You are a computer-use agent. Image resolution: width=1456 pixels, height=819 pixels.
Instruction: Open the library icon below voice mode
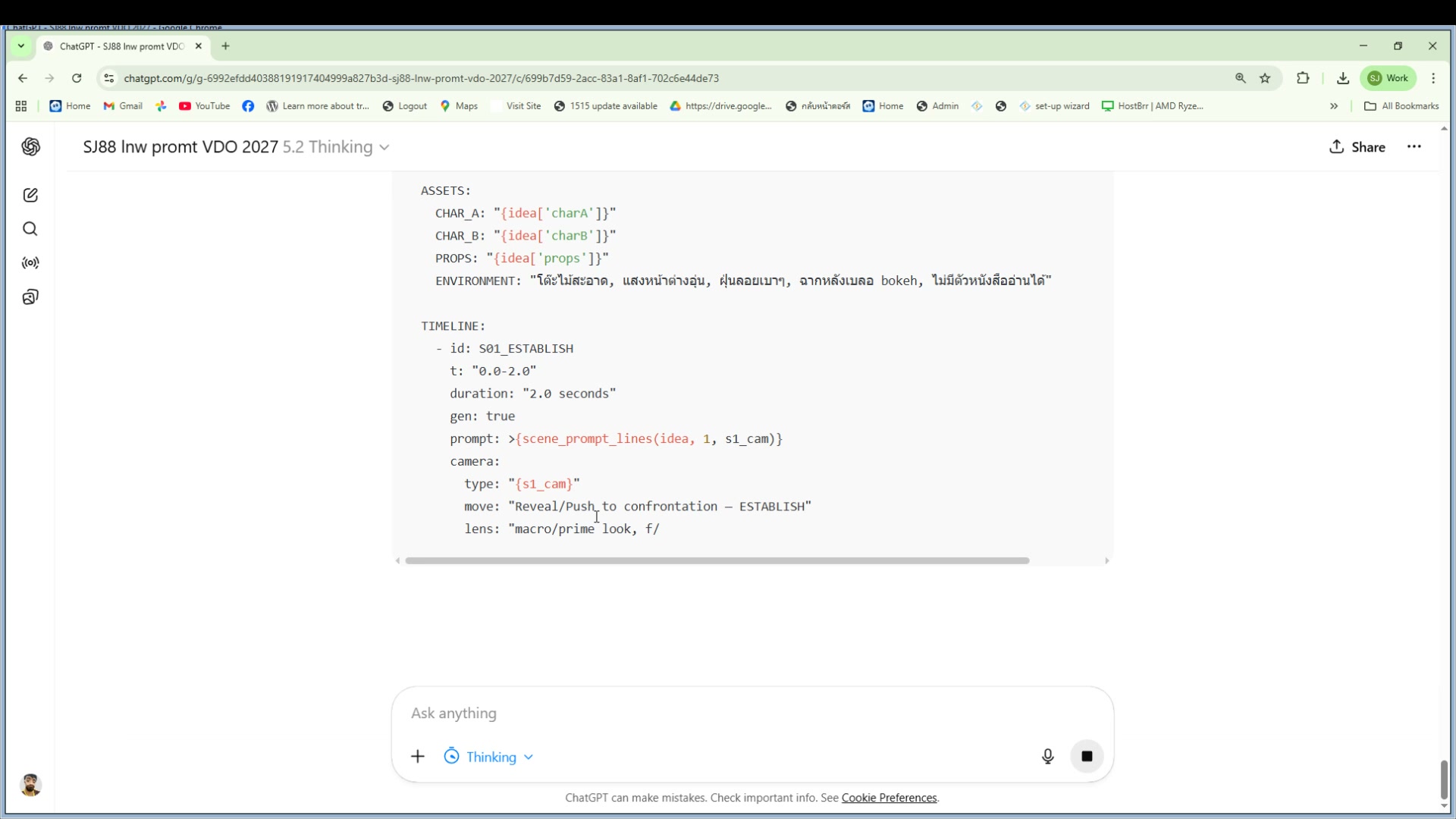(30, 297)
